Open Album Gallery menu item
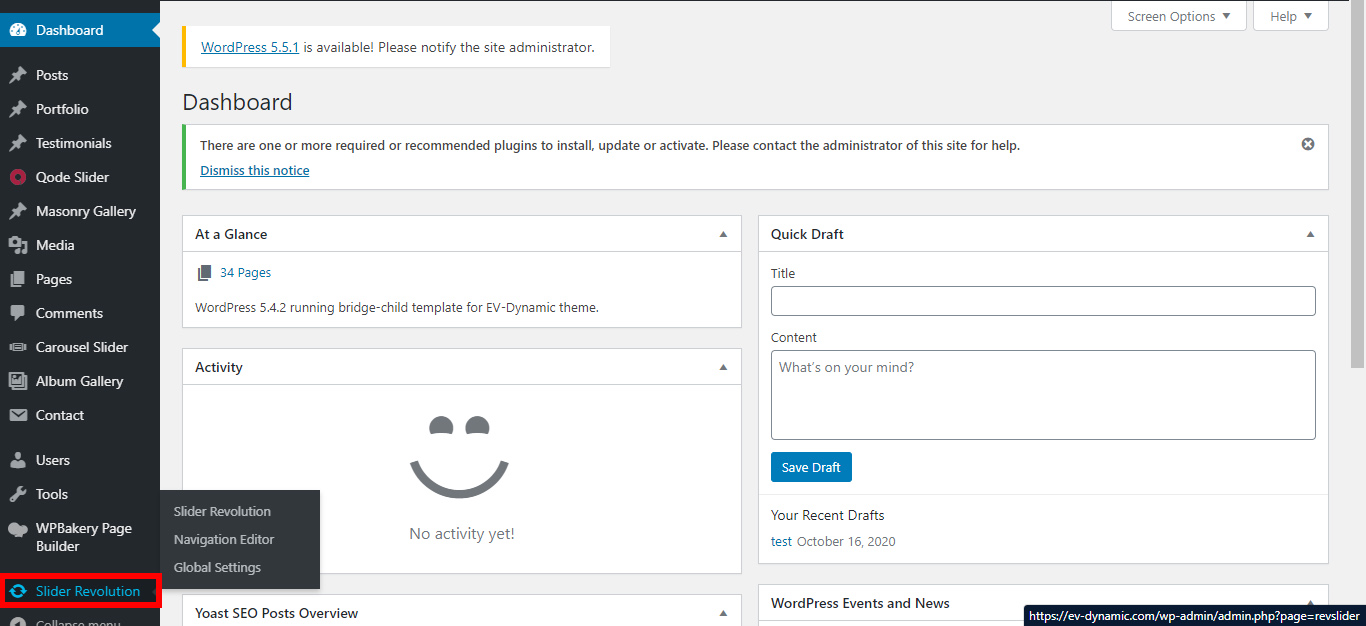 [80, 381]
